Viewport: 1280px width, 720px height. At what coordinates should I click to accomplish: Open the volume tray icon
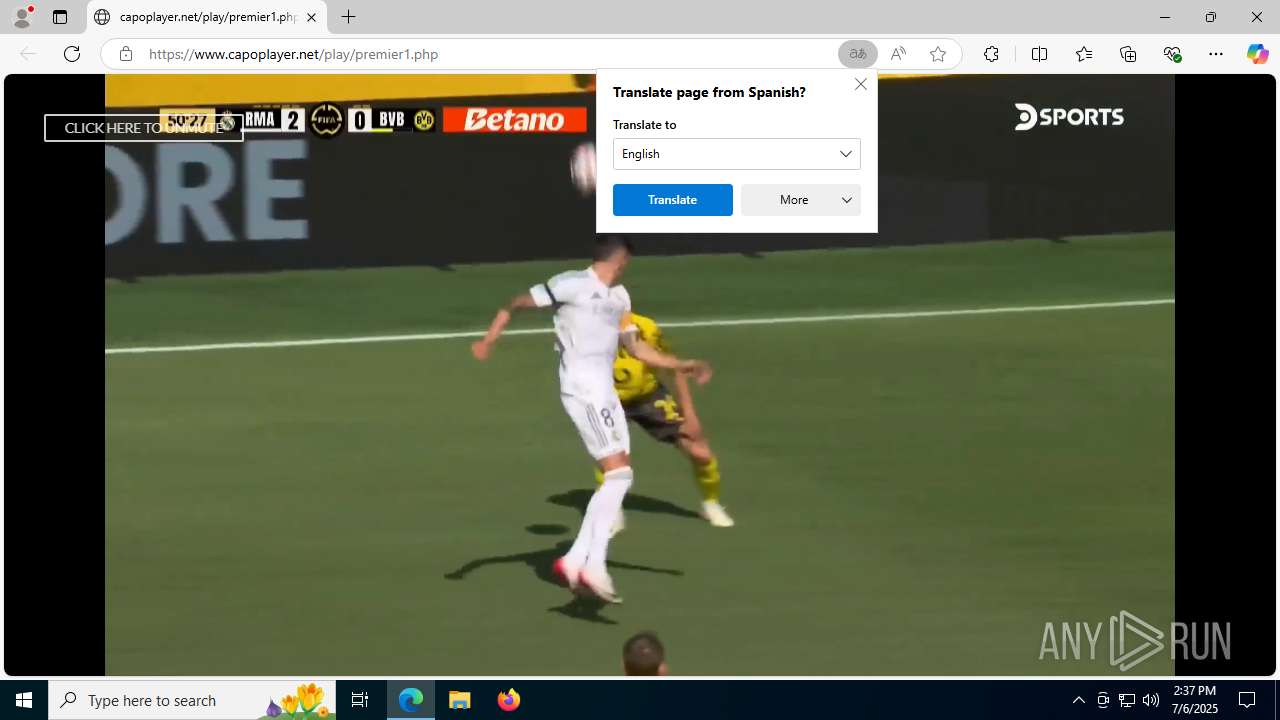click(x=1151, y=700)
